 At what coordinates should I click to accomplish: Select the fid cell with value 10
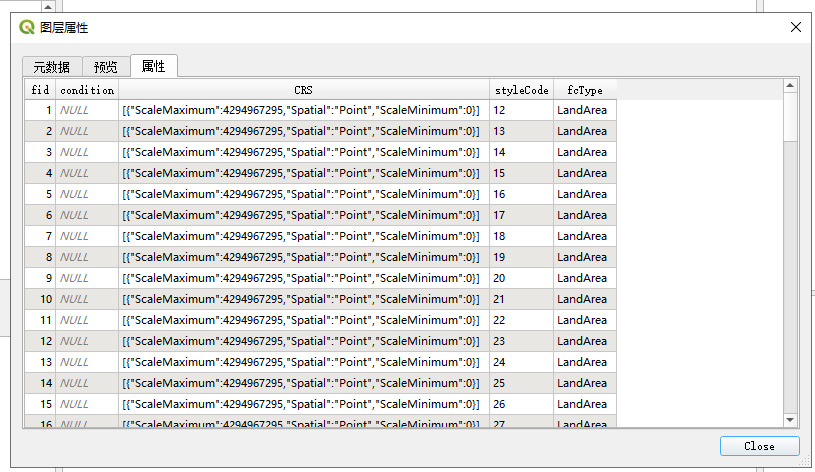(40, 299)
